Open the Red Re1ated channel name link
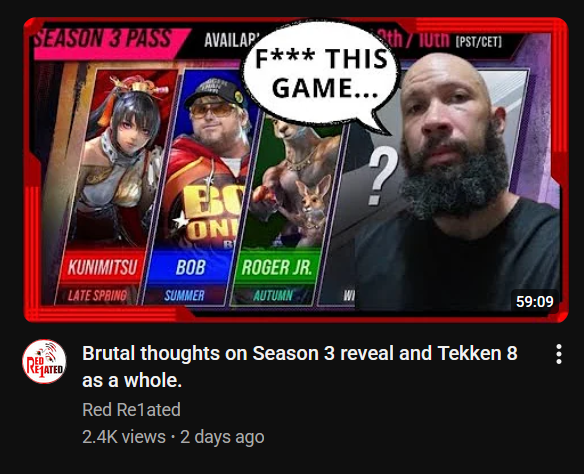Screen dimensions: 584x474 [x=131, y=410]
